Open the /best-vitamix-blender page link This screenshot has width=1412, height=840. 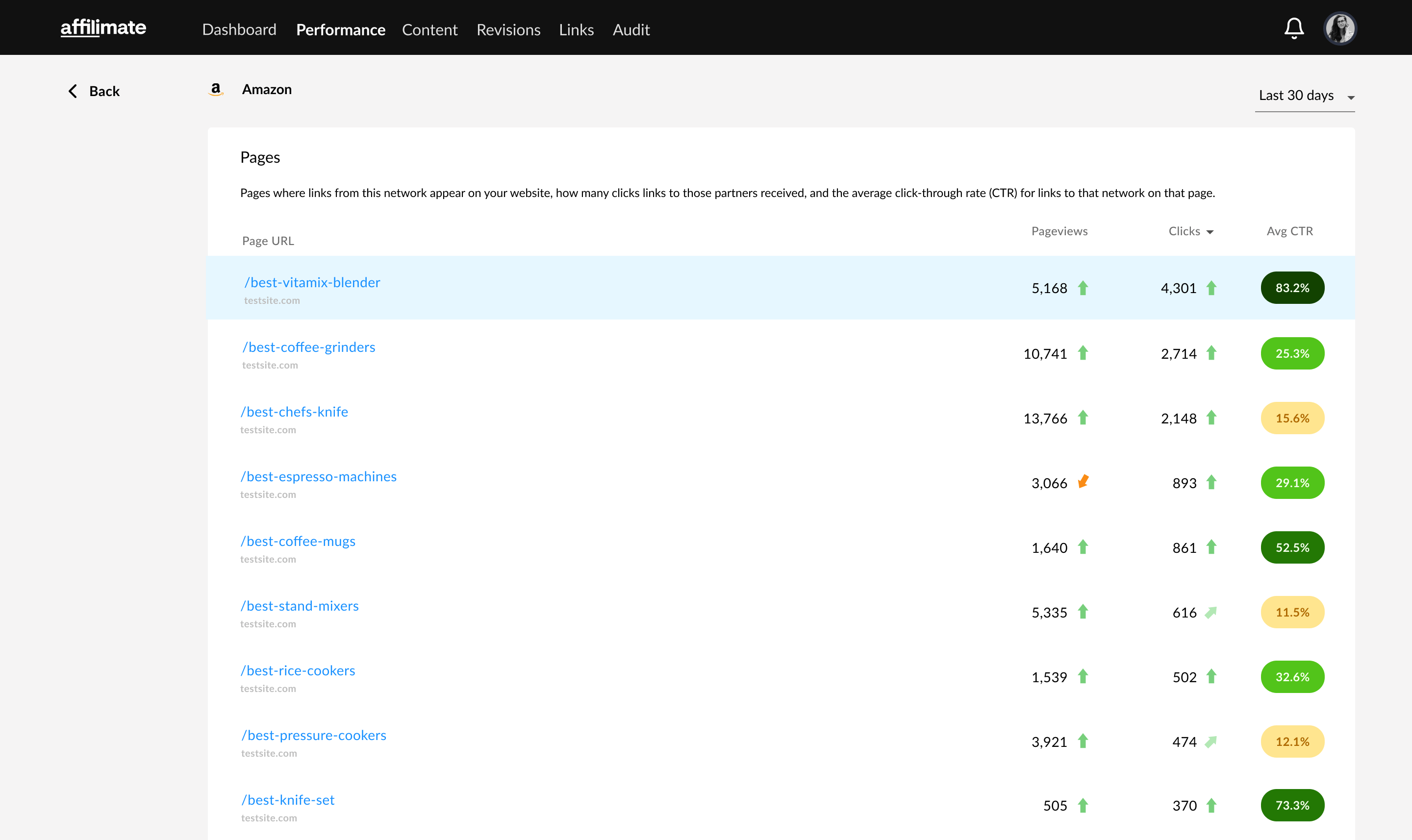pos(312,282)
